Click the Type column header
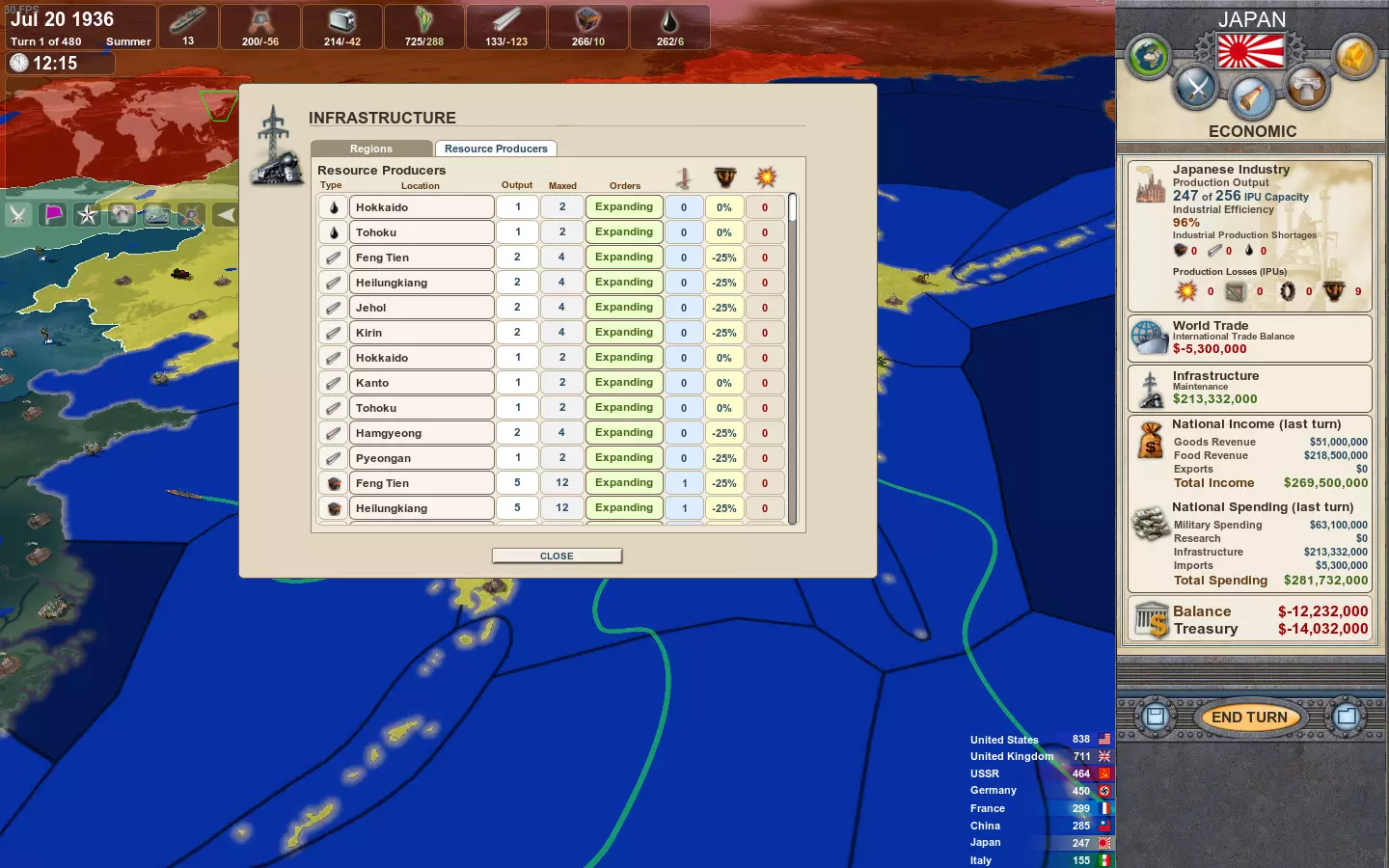 (x=331, y=185)
